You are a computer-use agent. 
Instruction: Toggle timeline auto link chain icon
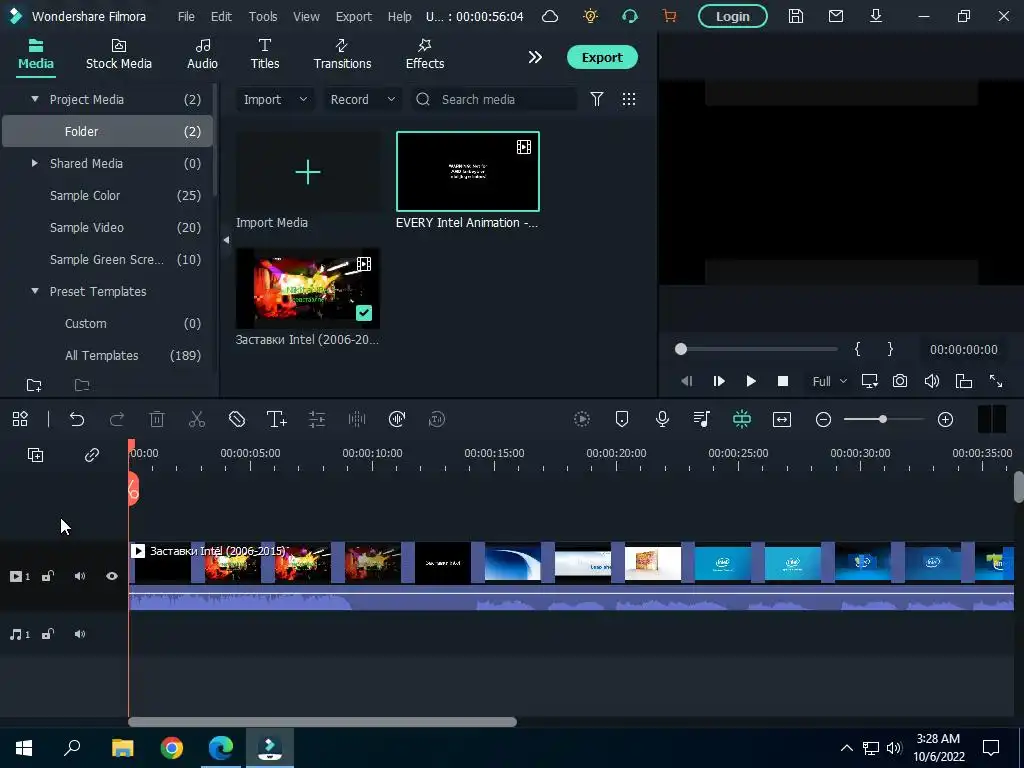[91, 455]
